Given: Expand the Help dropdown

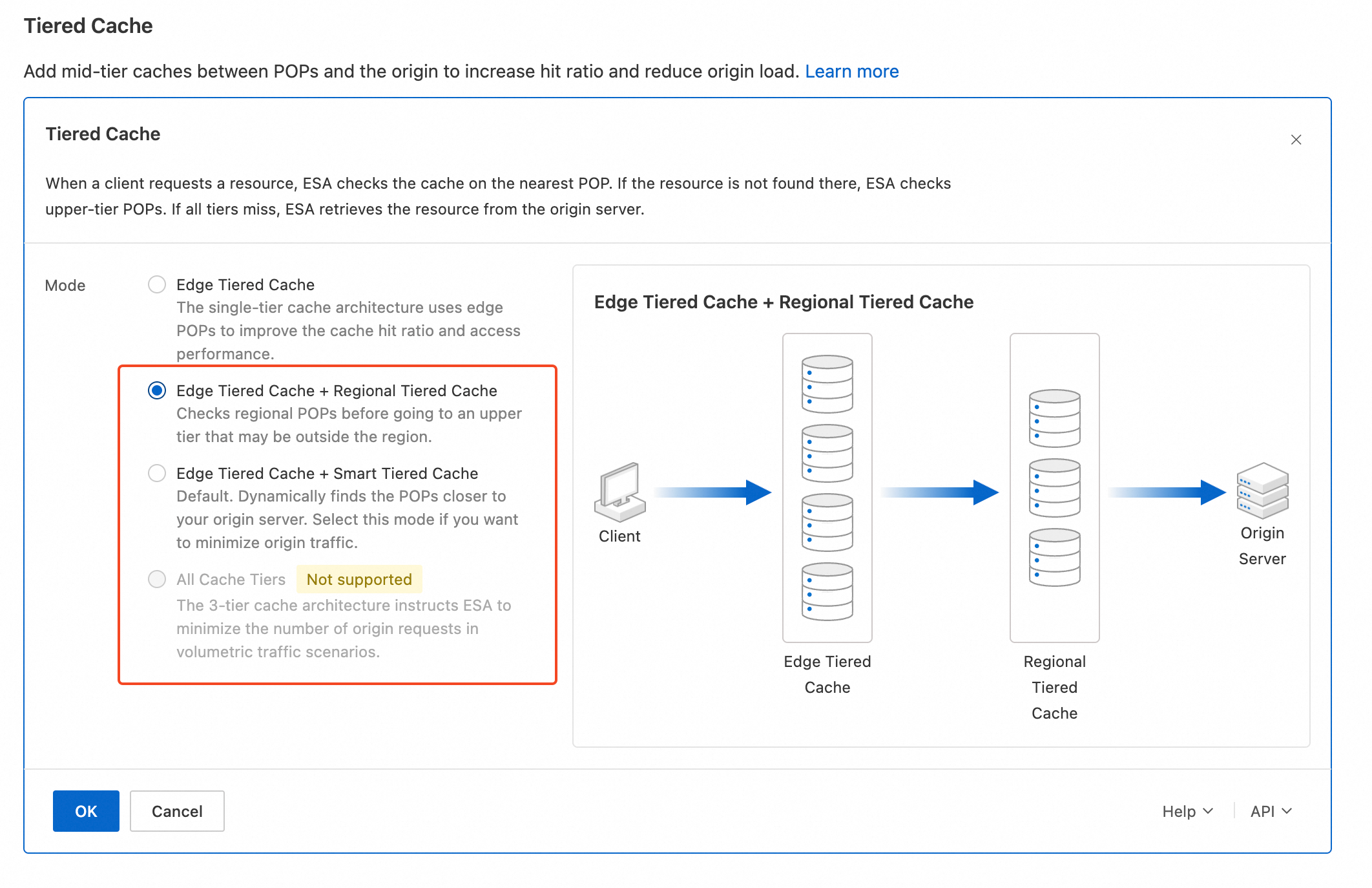Looking at the screenshot, I should [x=1187, y=811].
